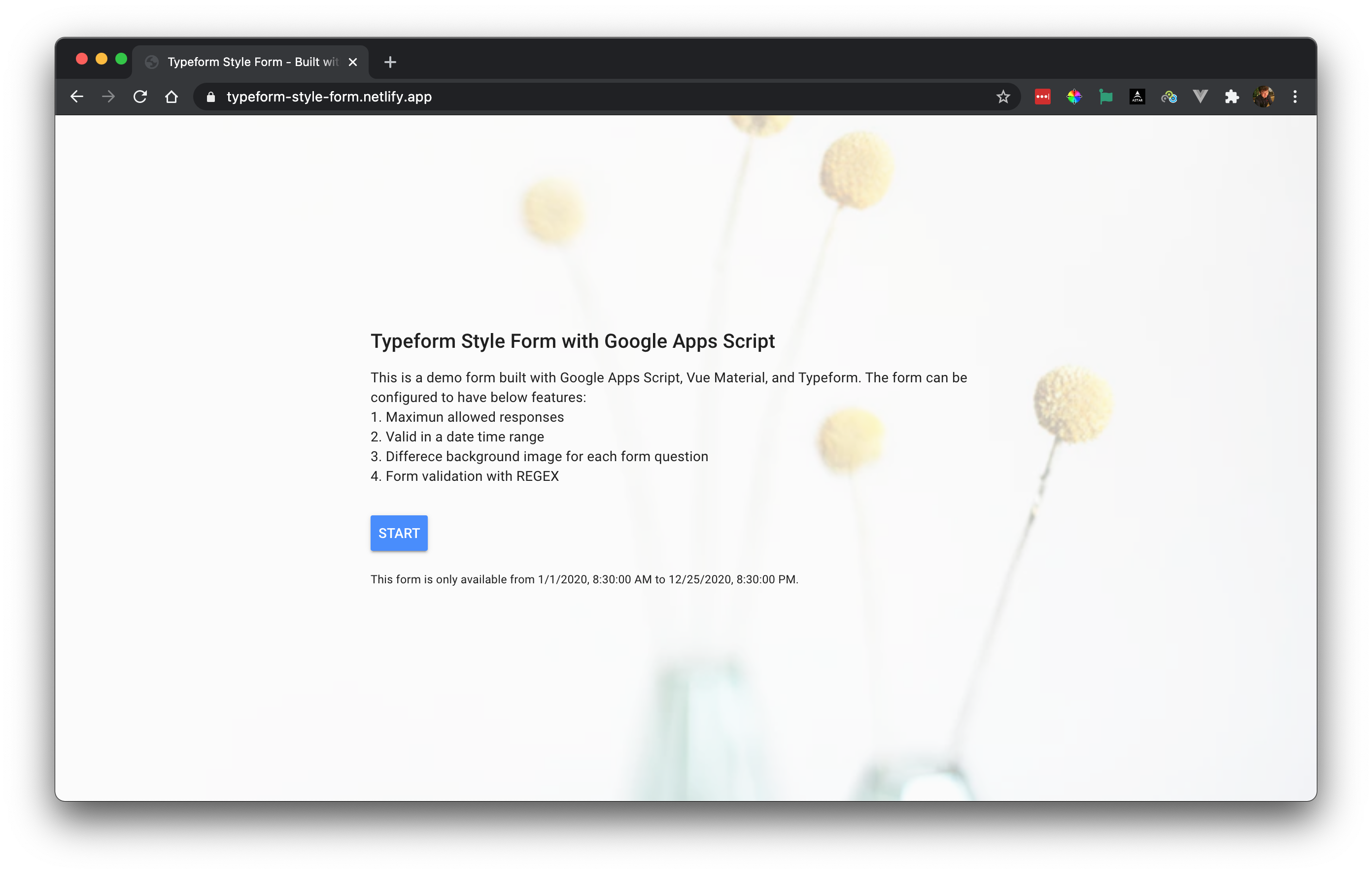Click the LastPass extension icon
The image size is (1372, 874).
click(x=1042, y=97)
